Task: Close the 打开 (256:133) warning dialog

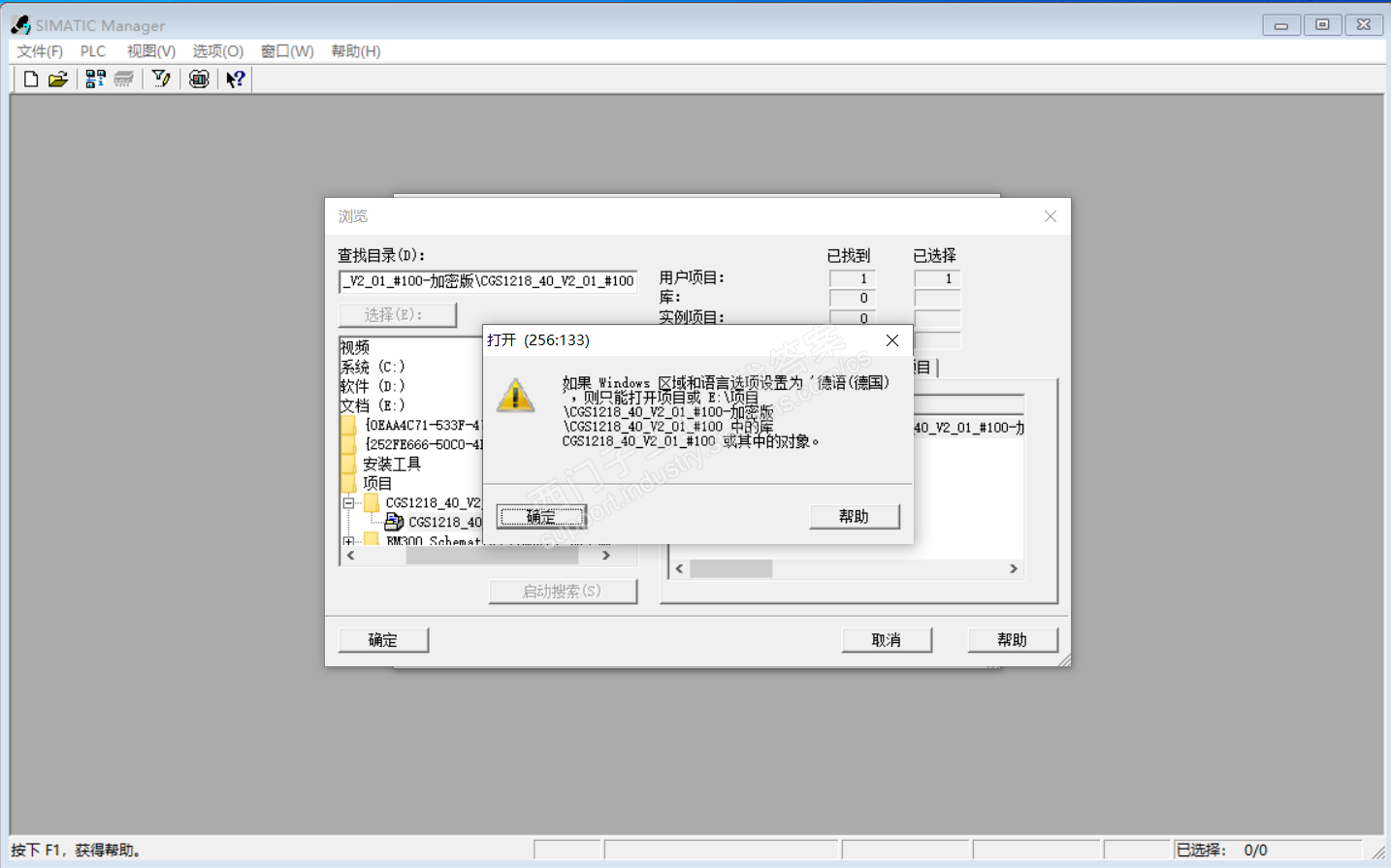Action: [892, 340]
